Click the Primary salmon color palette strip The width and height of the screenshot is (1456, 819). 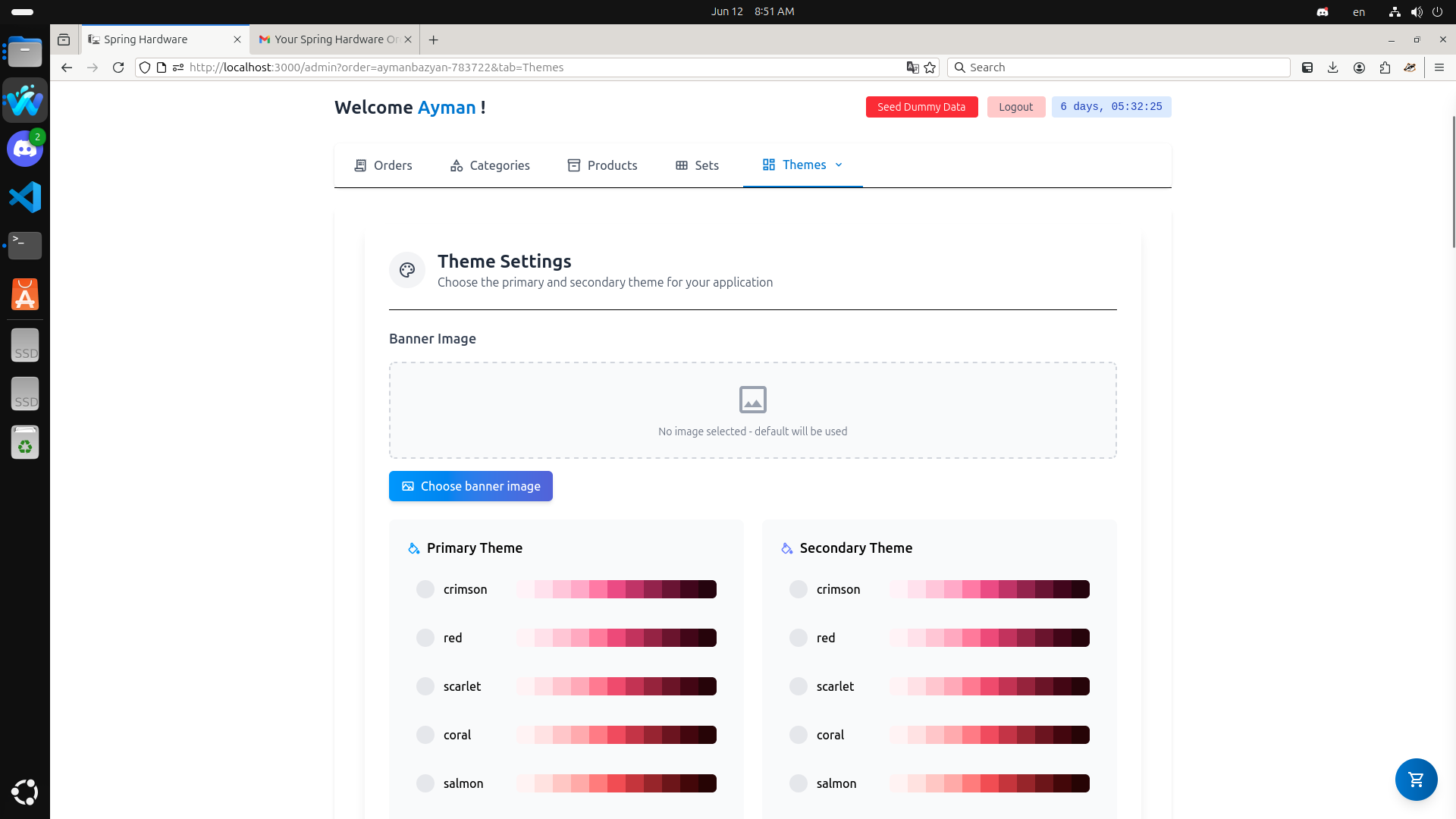tap(617, 783)
